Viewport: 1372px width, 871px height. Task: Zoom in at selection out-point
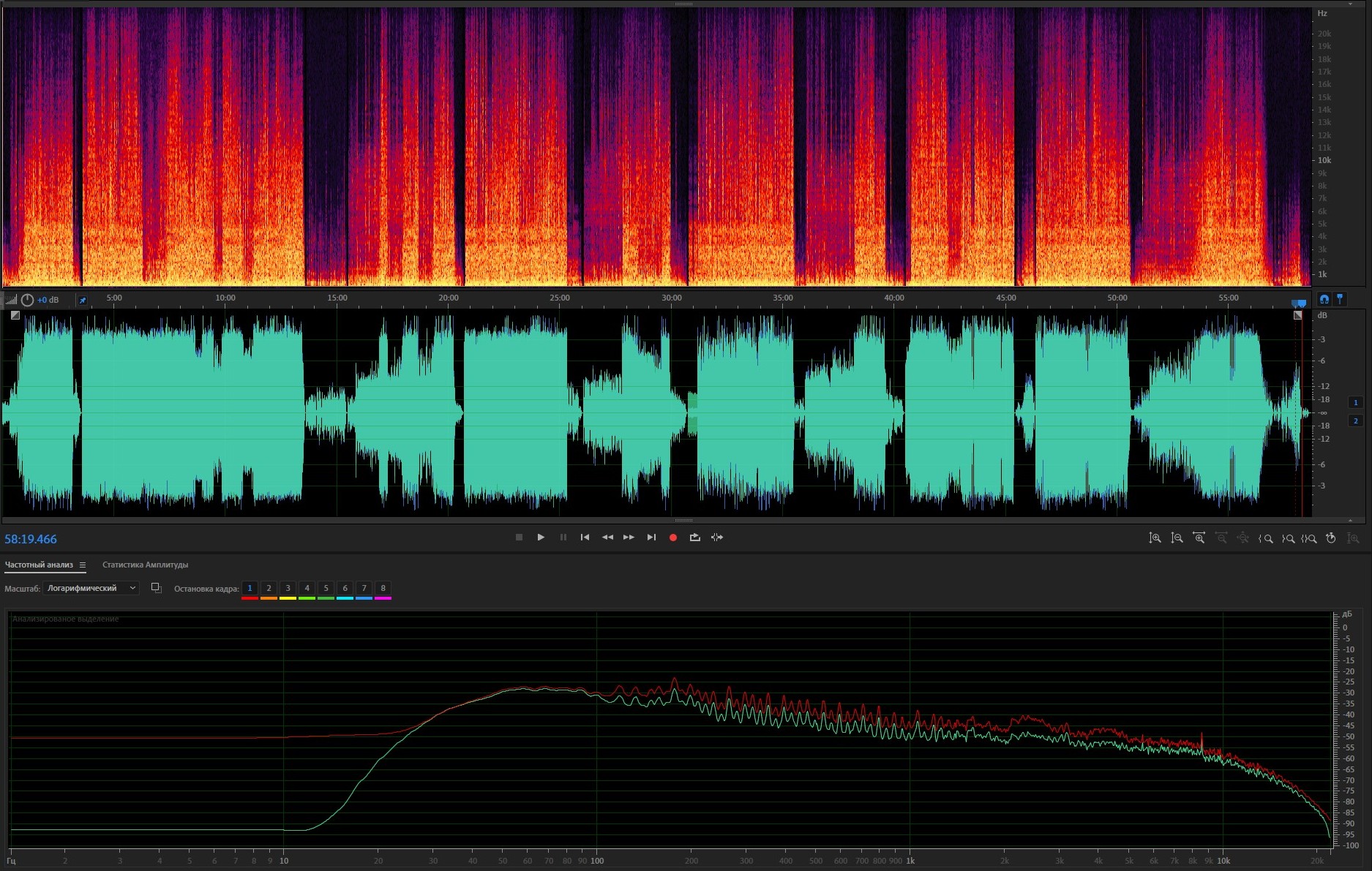pos(1288,538)
